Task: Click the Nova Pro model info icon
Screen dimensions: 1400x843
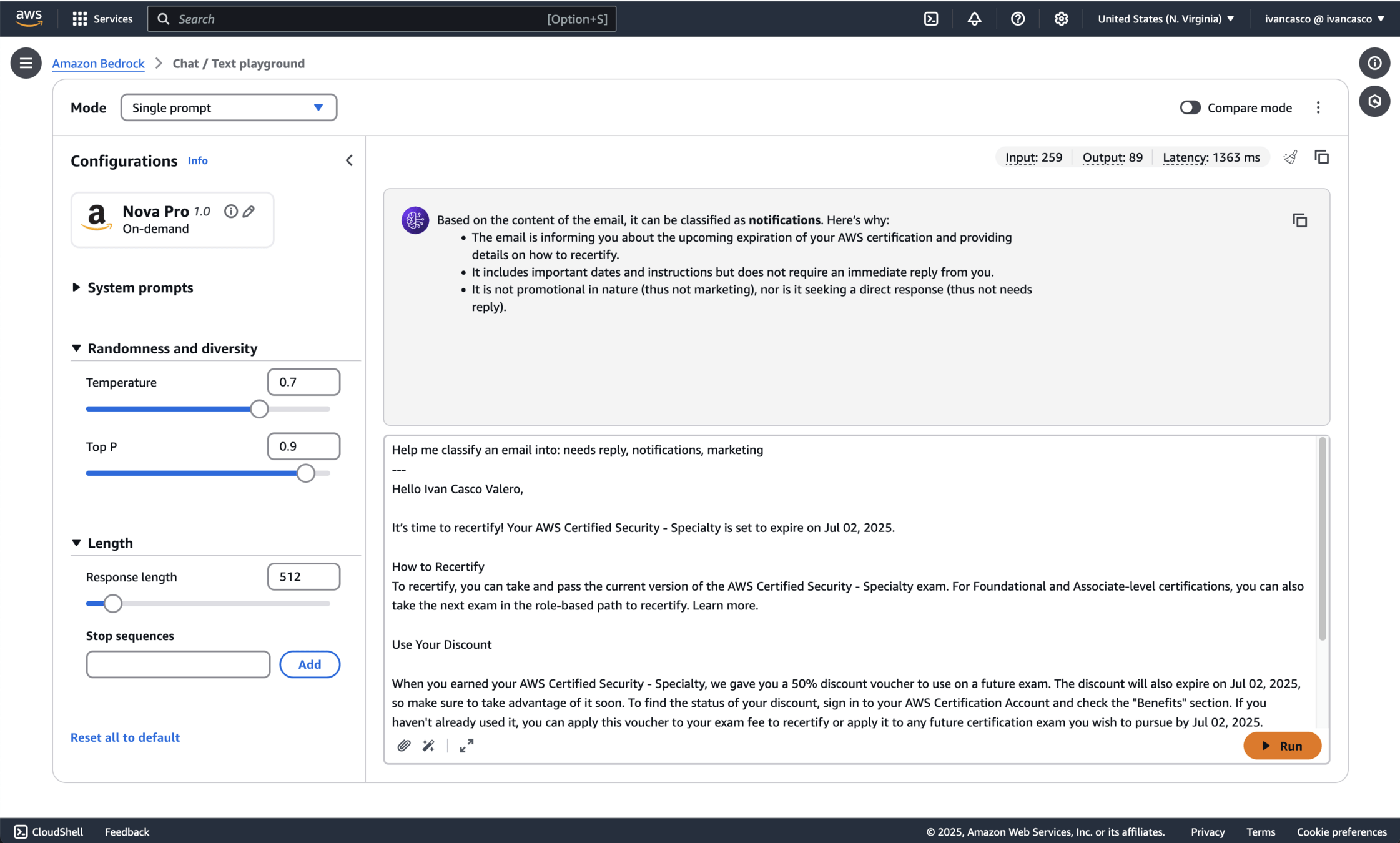Action: point(230,212)
